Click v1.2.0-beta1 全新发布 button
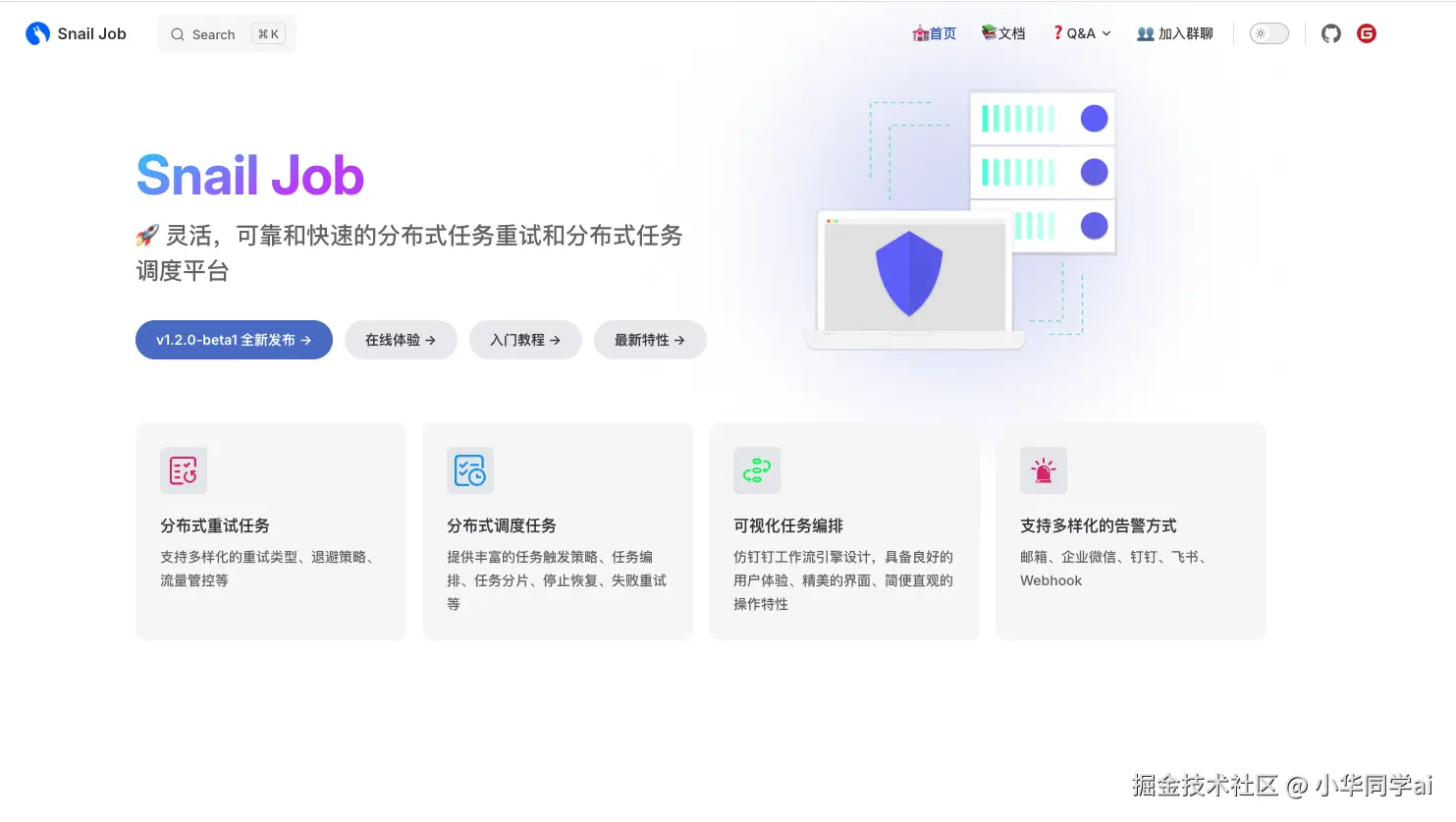Viewport: 1456px width, 822px height. (234, 340)
